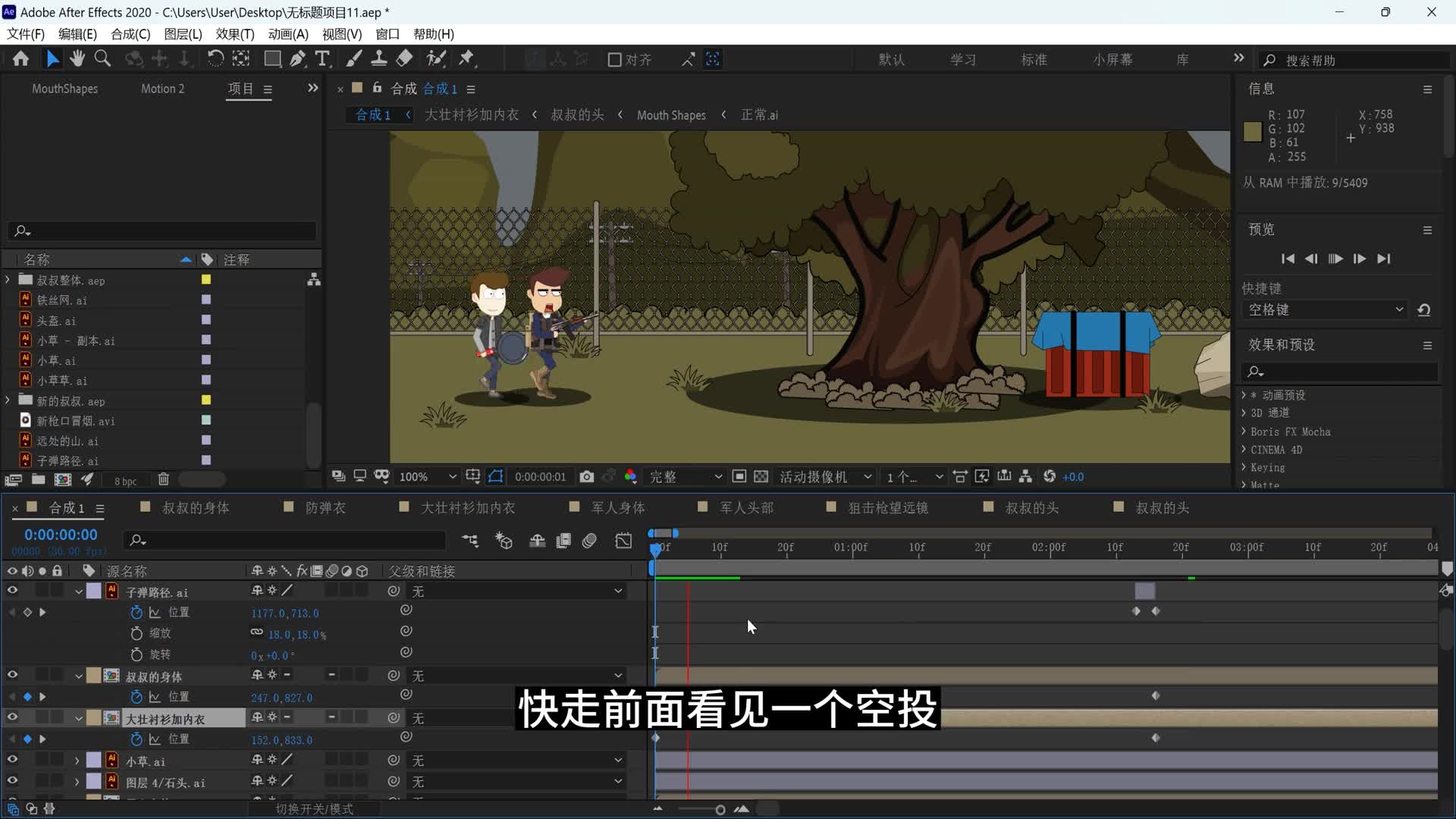Click the 叔叔的头 breadcrumb in viewer

577,115
